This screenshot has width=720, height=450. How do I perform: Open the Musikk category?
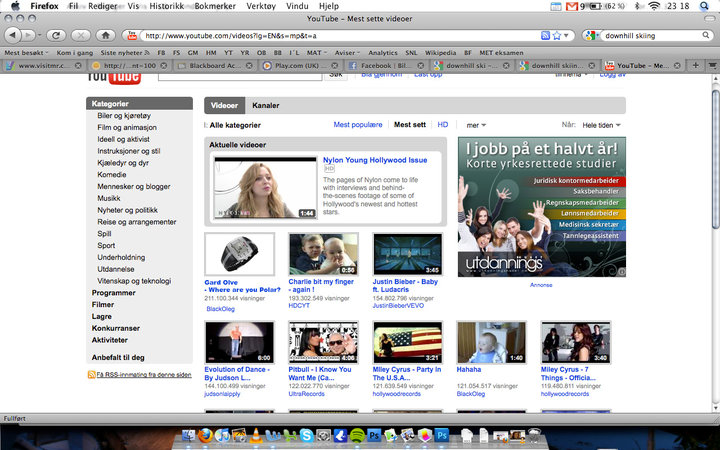coord(109,198)
